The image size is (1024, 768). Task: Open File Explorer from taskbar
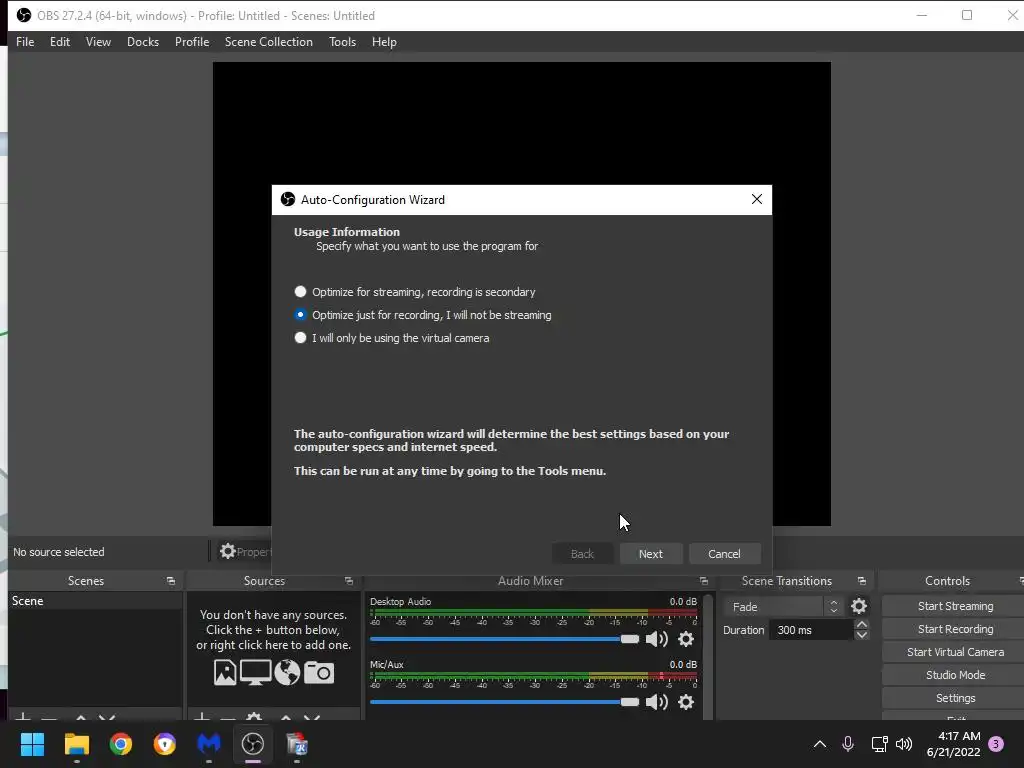[76, 744]
